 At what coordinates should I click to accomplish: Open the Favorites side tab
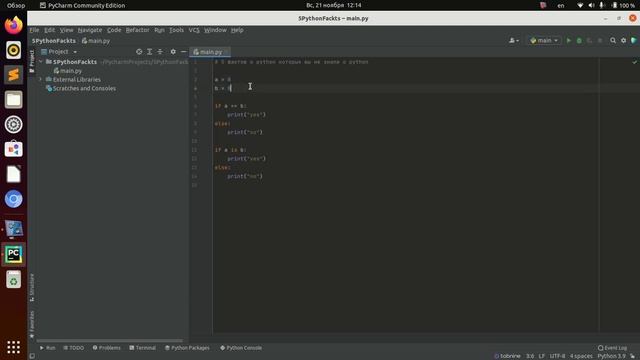point(32,324)
